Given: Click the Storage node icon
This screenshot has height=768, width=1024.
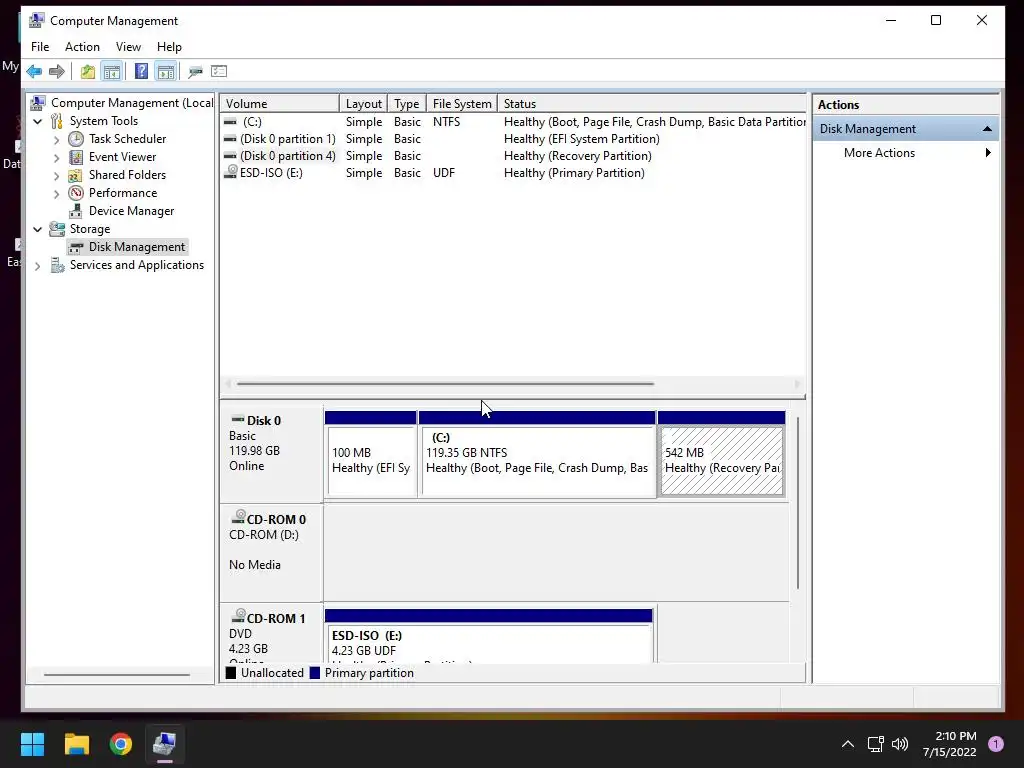Looking at the screenshot, I should 57,229.
